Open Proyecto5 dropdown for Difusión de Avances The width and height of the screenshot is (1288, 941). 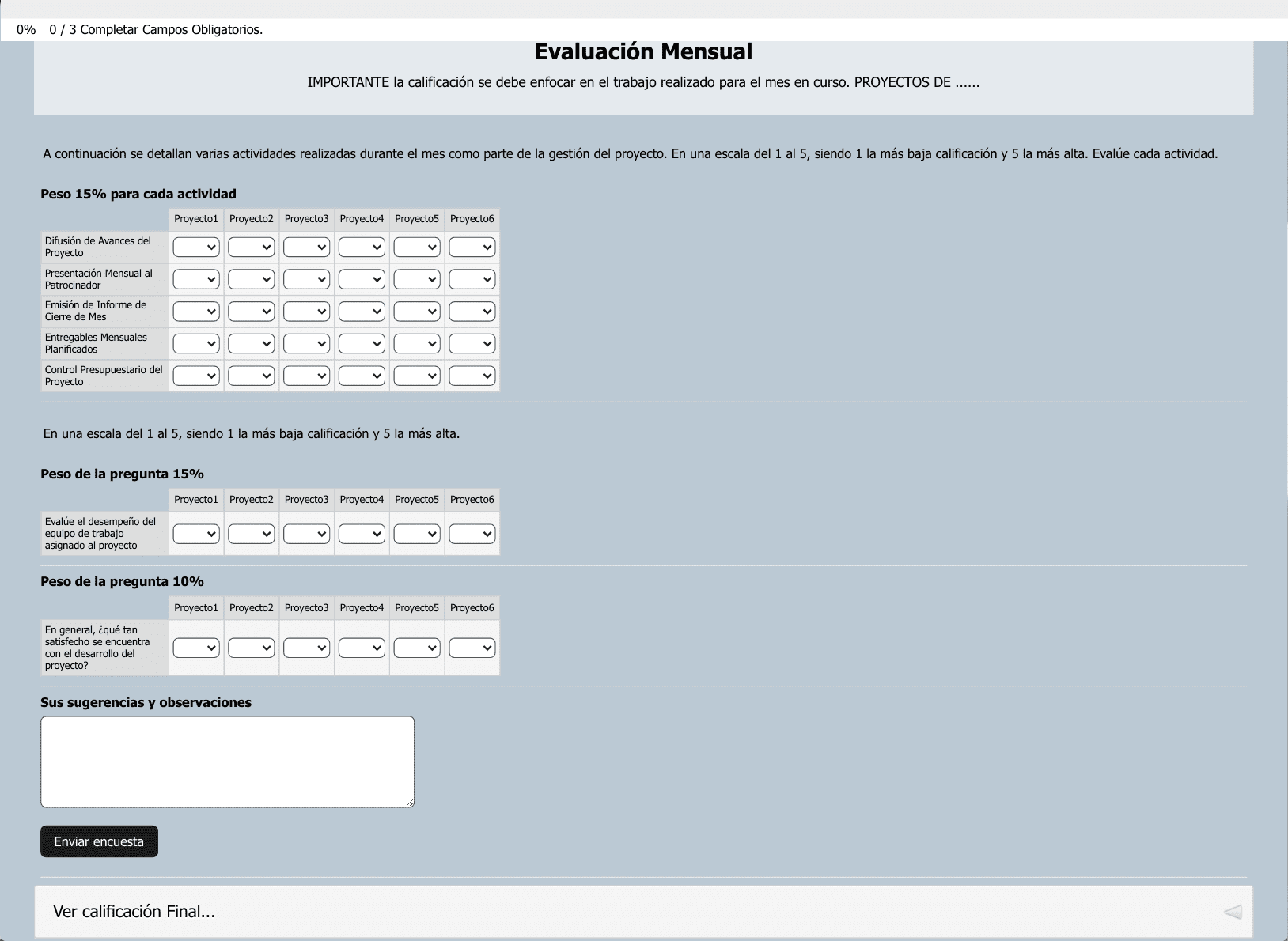tap(417, 248)
